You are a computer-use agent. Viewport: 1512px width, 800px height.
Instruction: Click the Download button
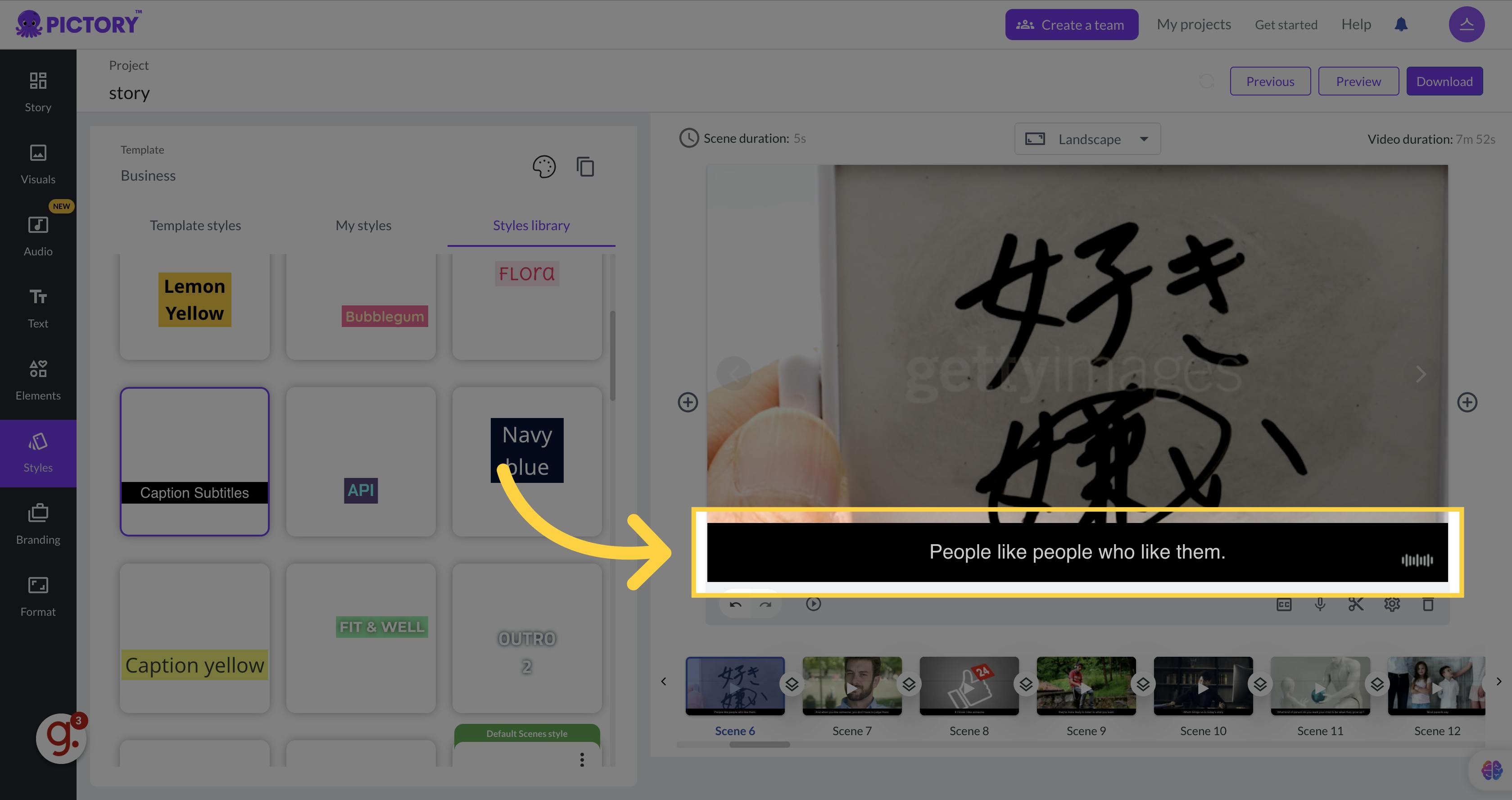(1444, 81)
